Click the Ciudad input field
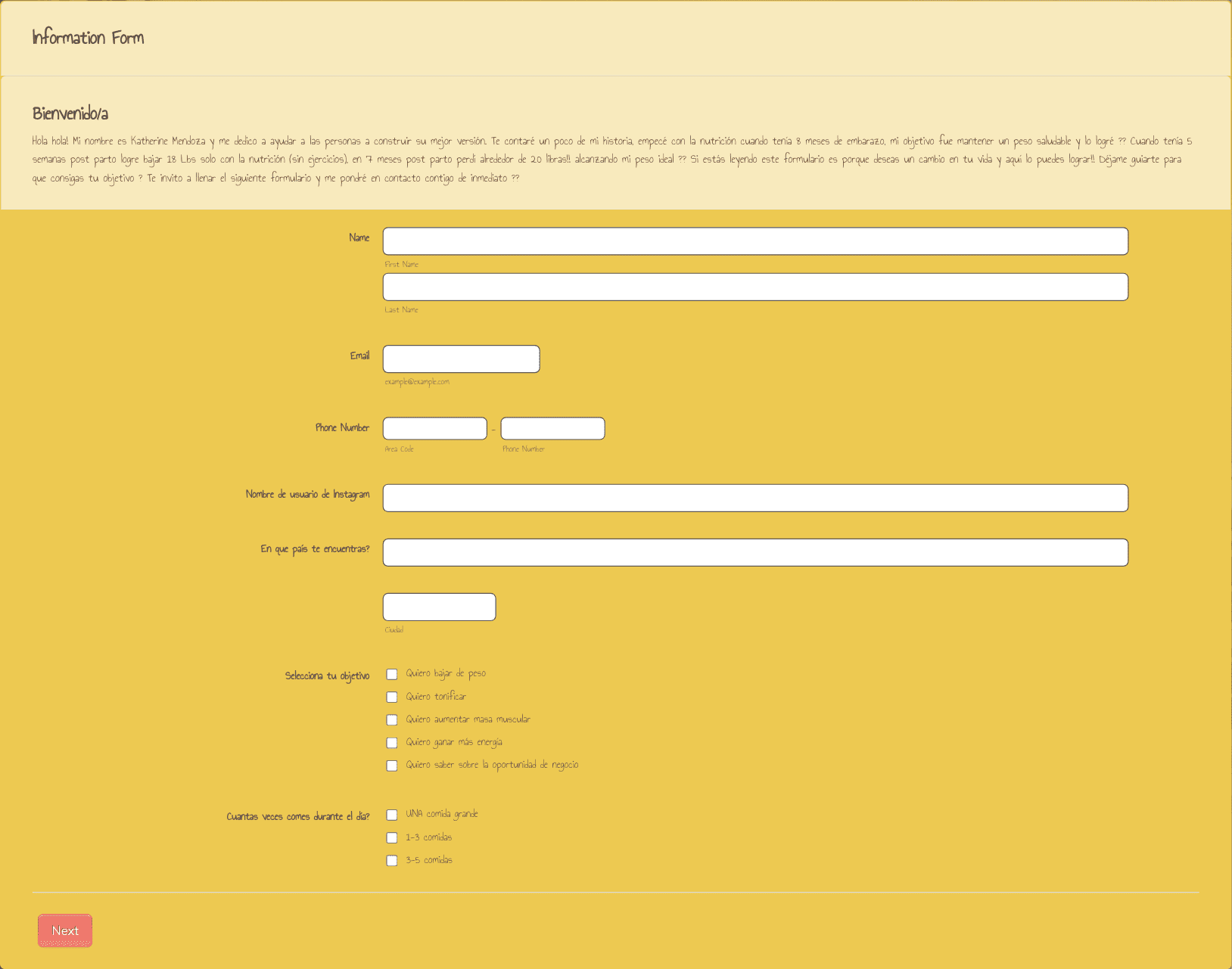 coord(439,607)
